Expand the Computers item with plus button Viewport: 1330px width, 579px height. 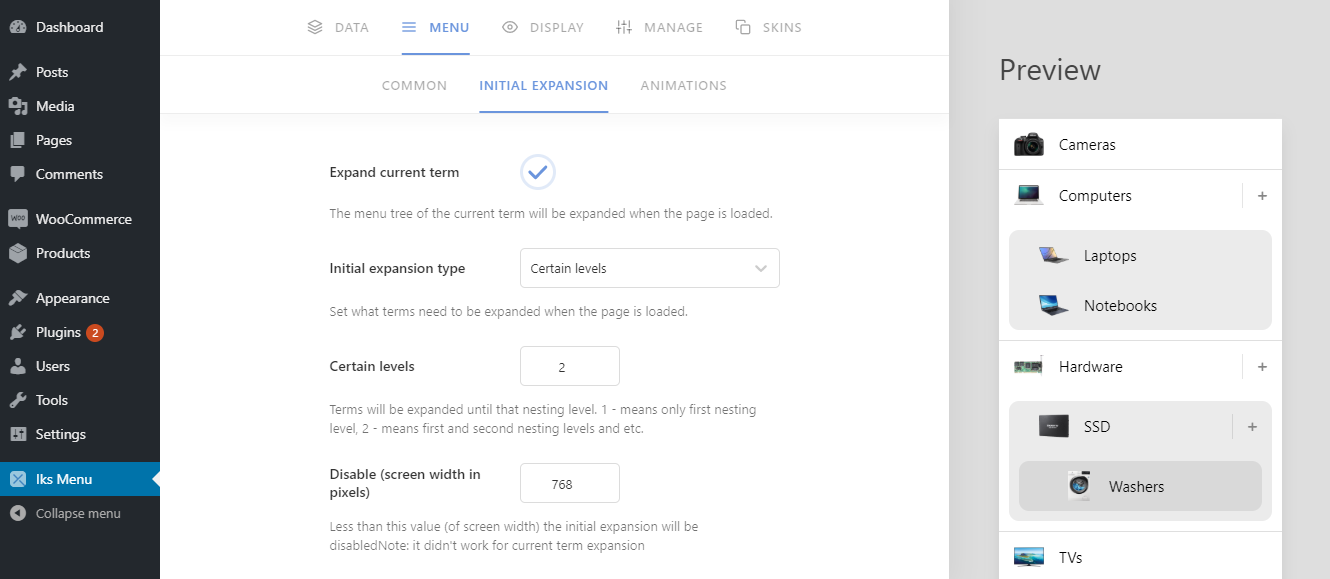click(1262, 196)
